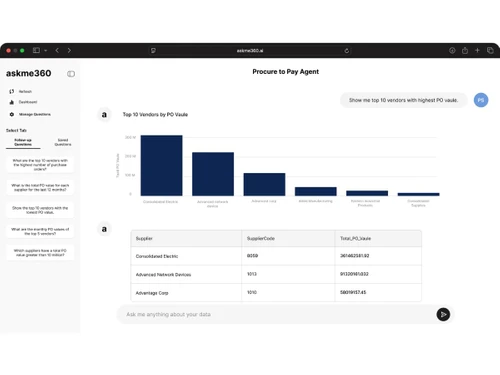Viewport: 500px width, 375px height.
Task: Reload the page in the address bar
Action: [x=347, y=51]
